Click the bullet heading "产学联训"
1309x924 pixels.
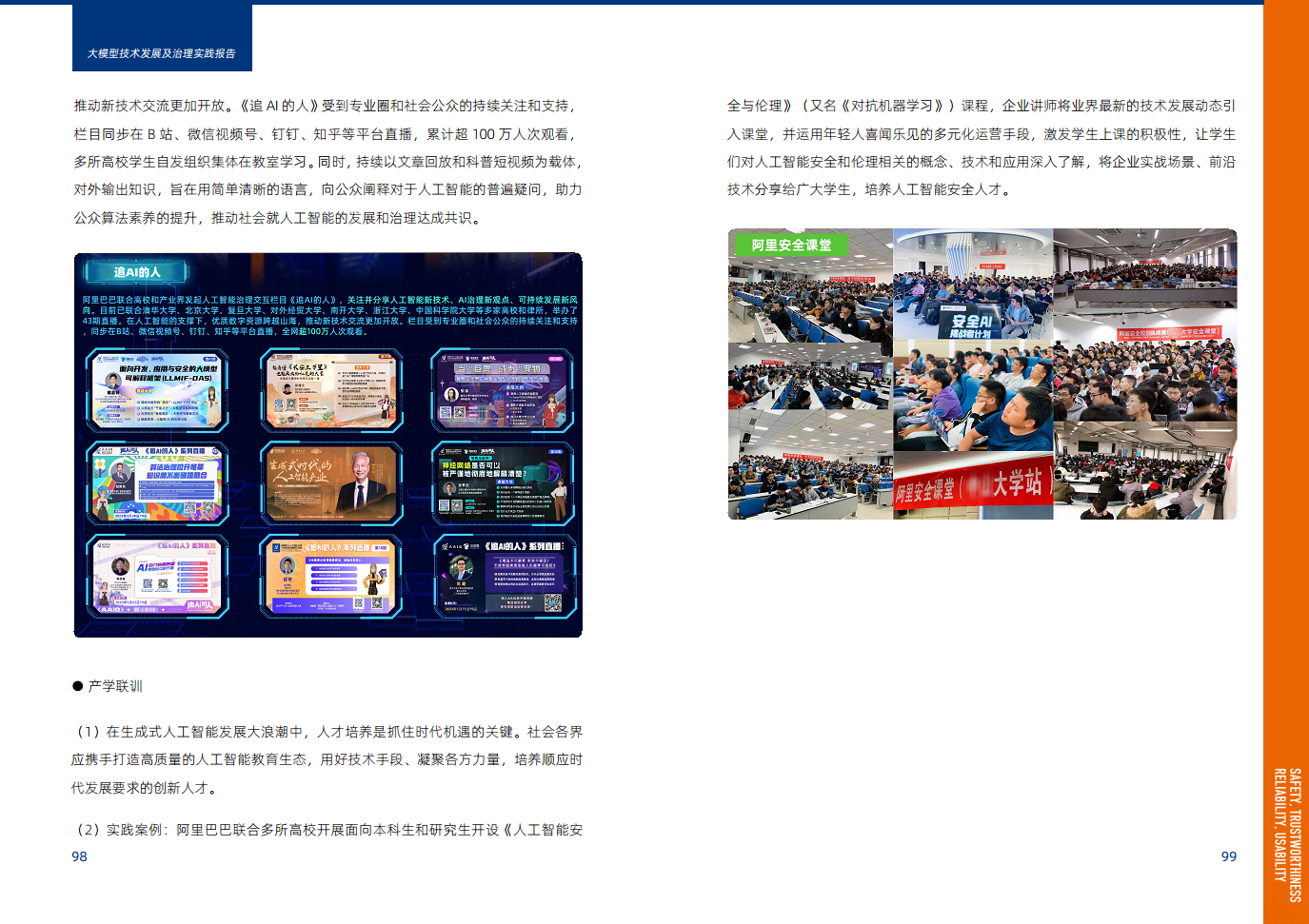tap(115, 686)
